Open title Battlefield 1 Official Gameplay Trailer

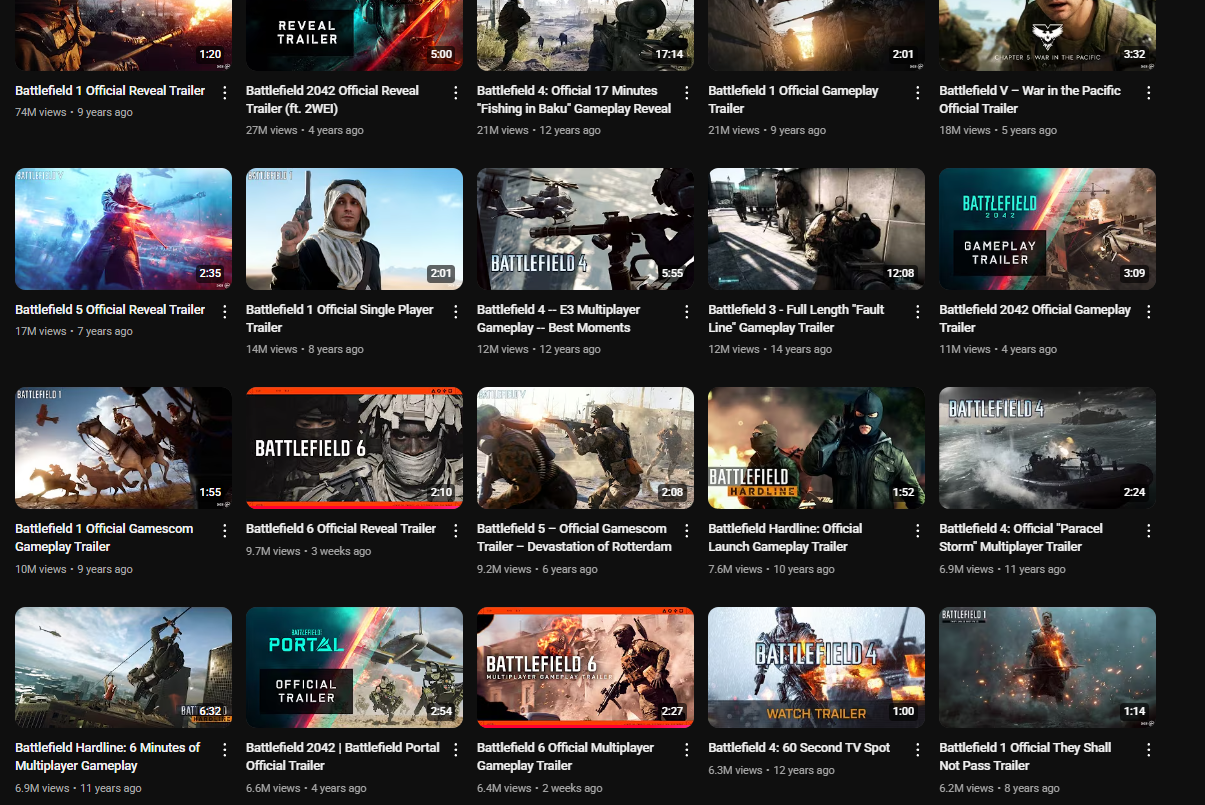pyautogui.click(x=793, y=99)
